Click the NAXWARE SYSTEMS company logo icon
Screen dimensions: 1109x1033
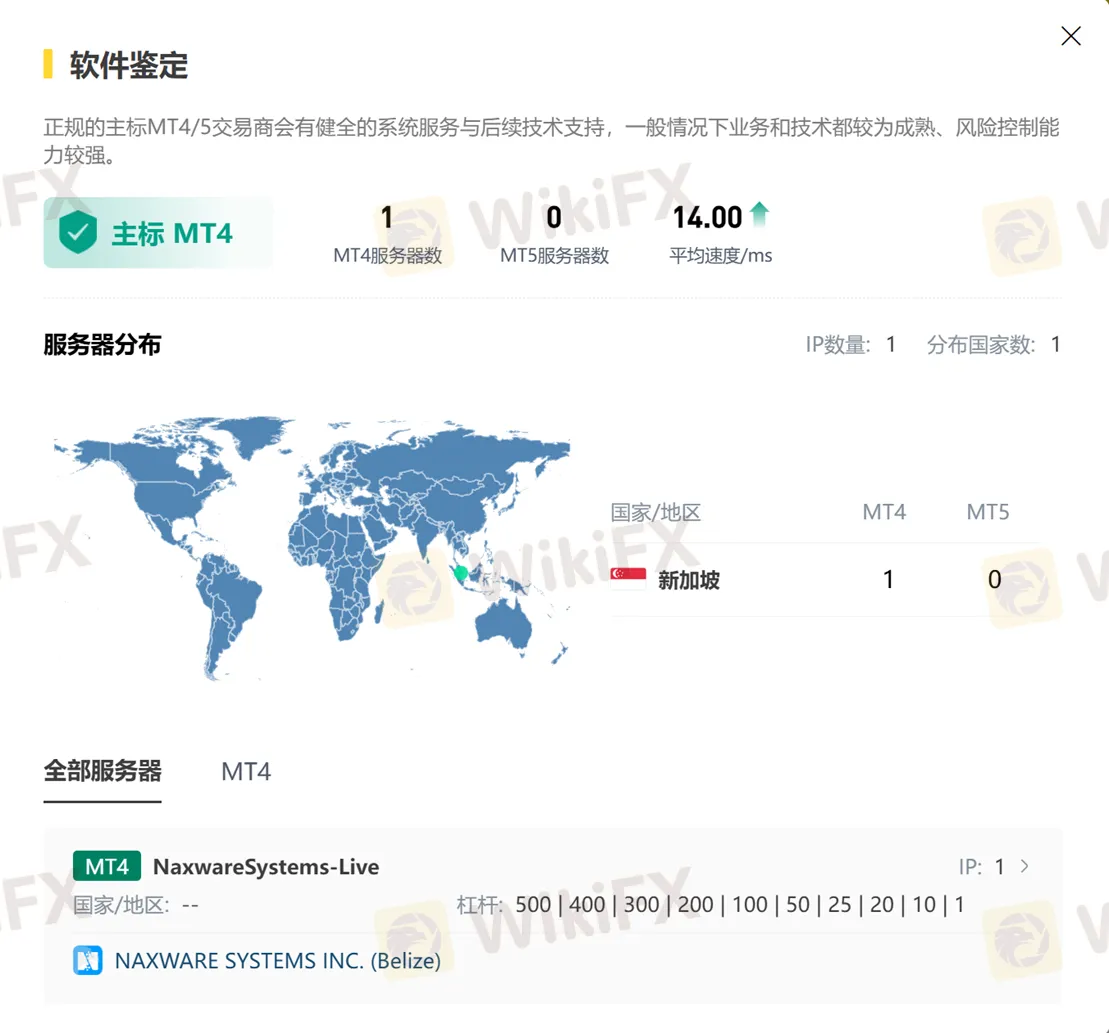(x=88, y=960)
